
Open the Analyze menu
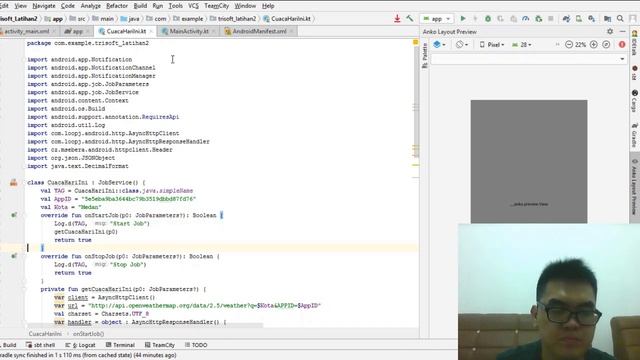(91, 6)
